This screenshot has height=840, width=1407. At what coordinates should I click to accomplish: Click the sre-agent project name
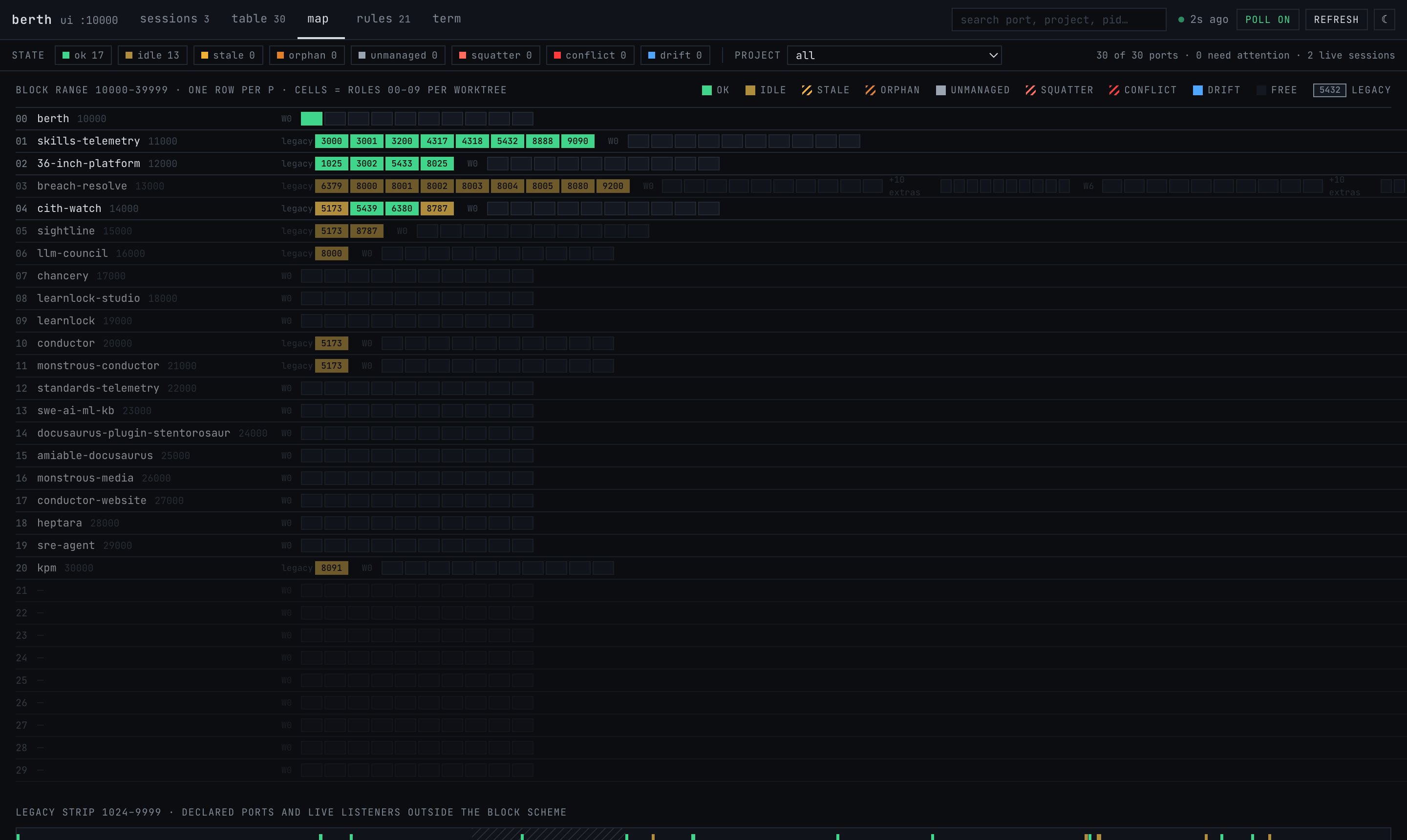click(65, 545)
